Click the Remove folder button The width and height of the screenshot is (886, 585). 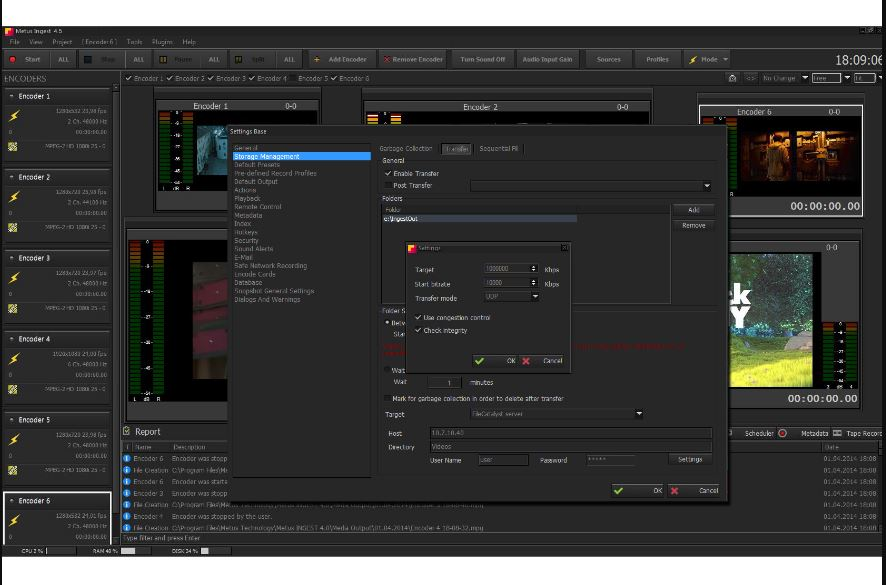click(693, 226)
